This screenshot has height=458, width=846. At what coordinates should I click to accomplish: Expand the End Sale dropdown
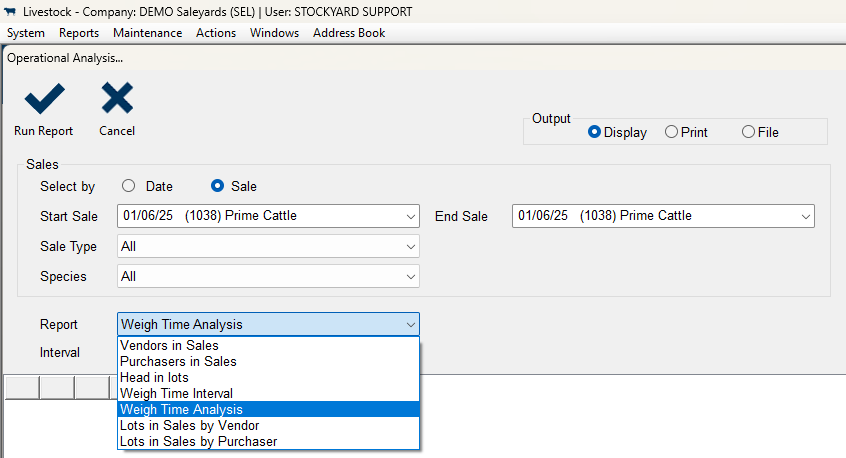[x=806, y=216]
